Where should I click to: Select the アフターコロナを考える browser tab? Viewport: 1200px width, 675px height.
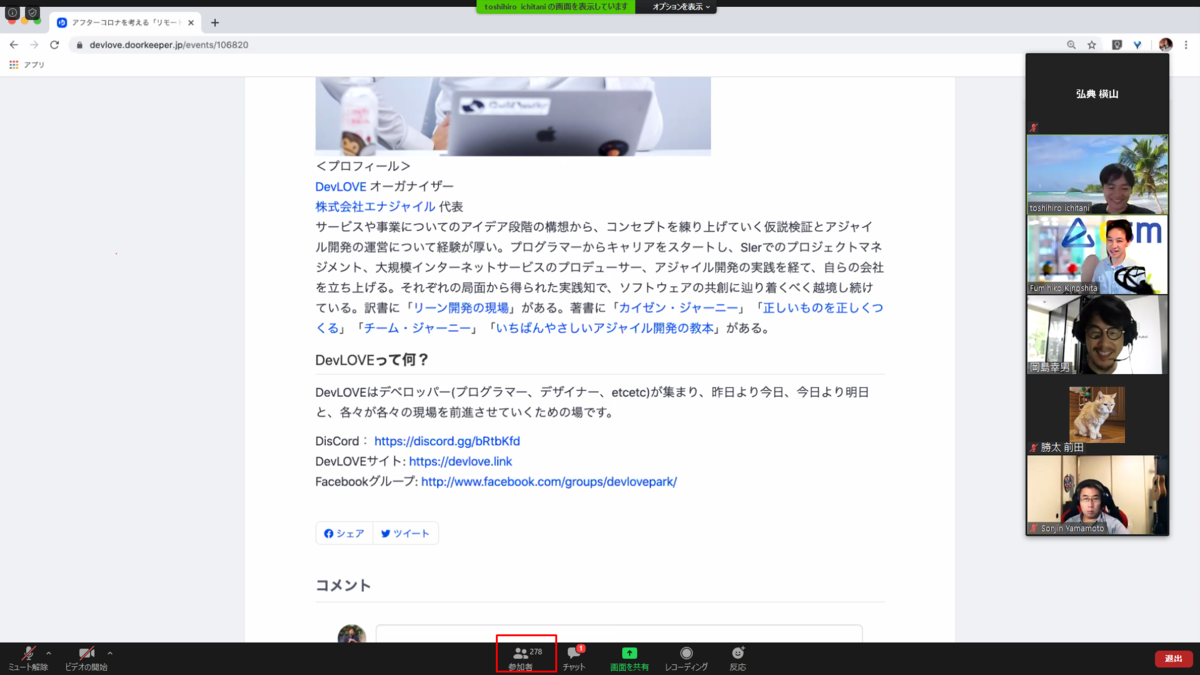(x=124, y=22)
